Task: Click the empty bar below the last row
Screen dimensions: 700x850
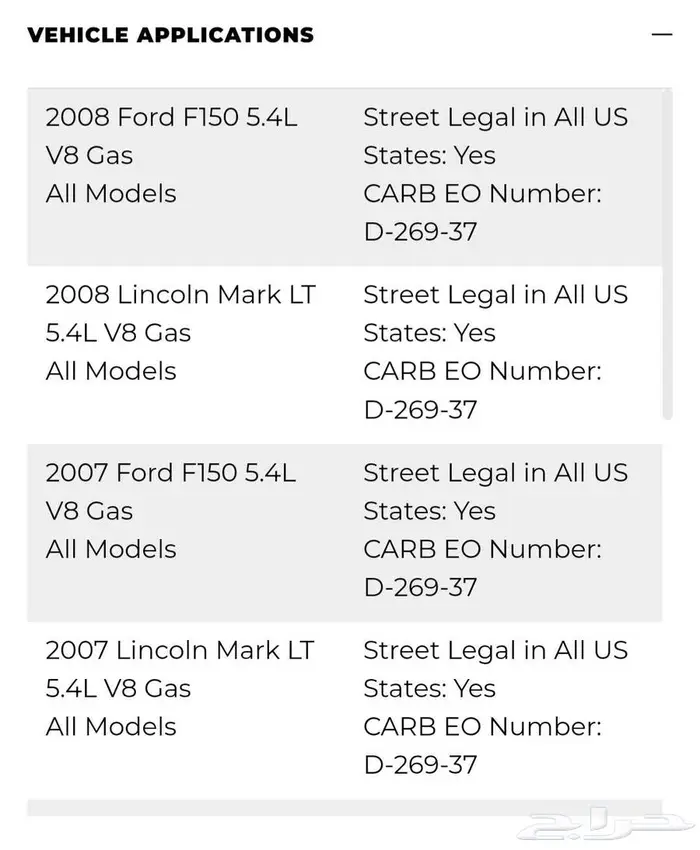Action: (x=350, y=805)
